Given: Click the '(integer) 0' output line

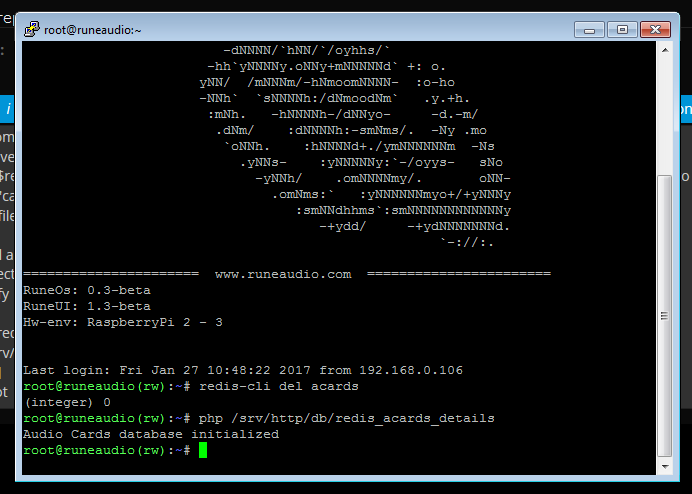Looking at the screenshot, I should point(67,402).
